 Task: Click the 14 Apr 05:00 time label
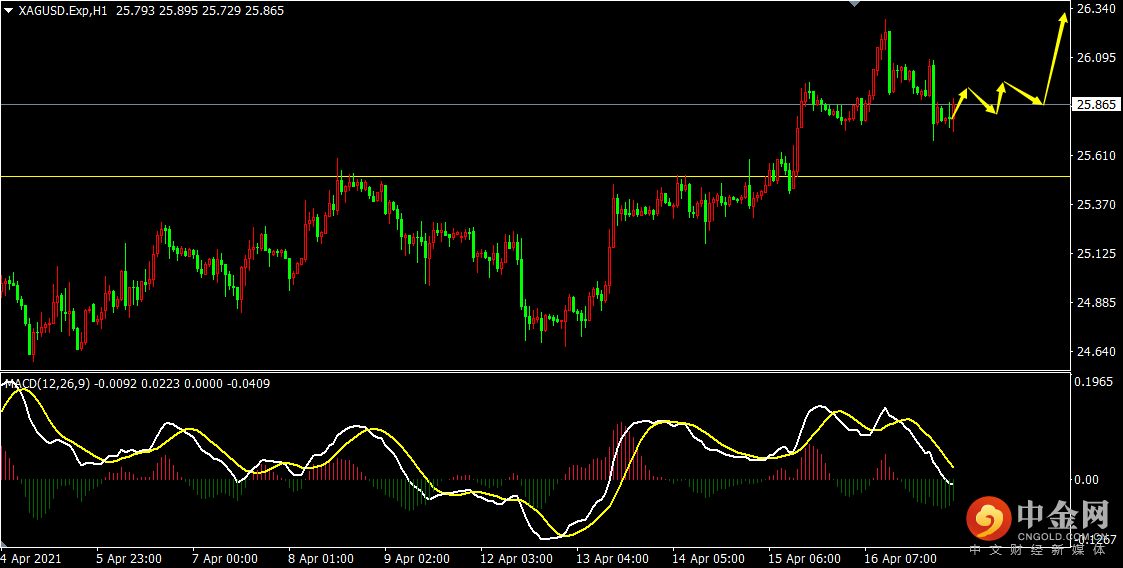click(708, 558)
